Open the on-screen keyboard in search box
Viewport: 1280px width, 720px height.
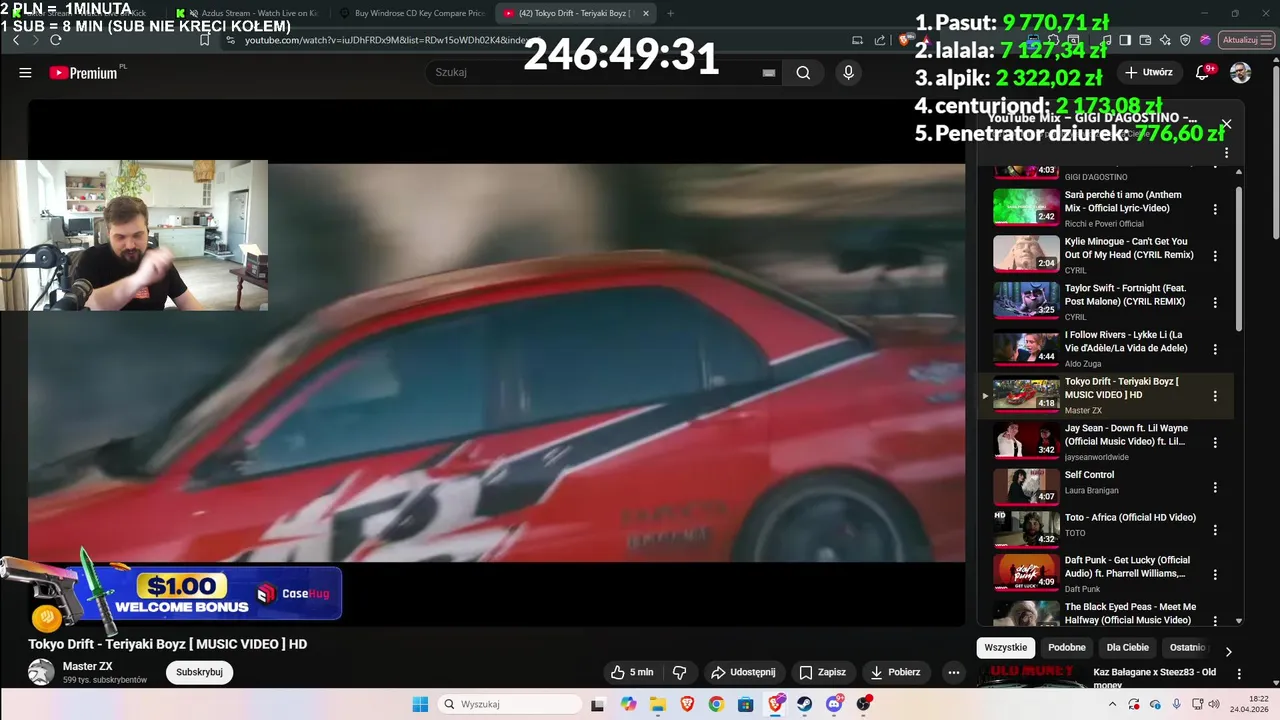[x=769, y=73]
